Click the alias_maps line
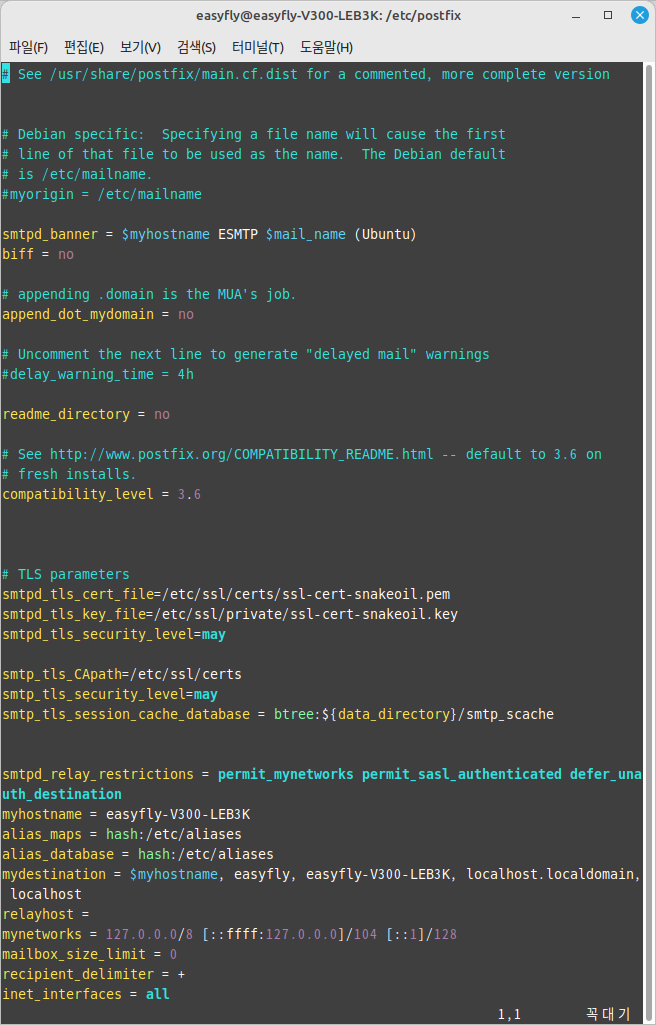Screen dimensions: 656x1025 [122, 834]
